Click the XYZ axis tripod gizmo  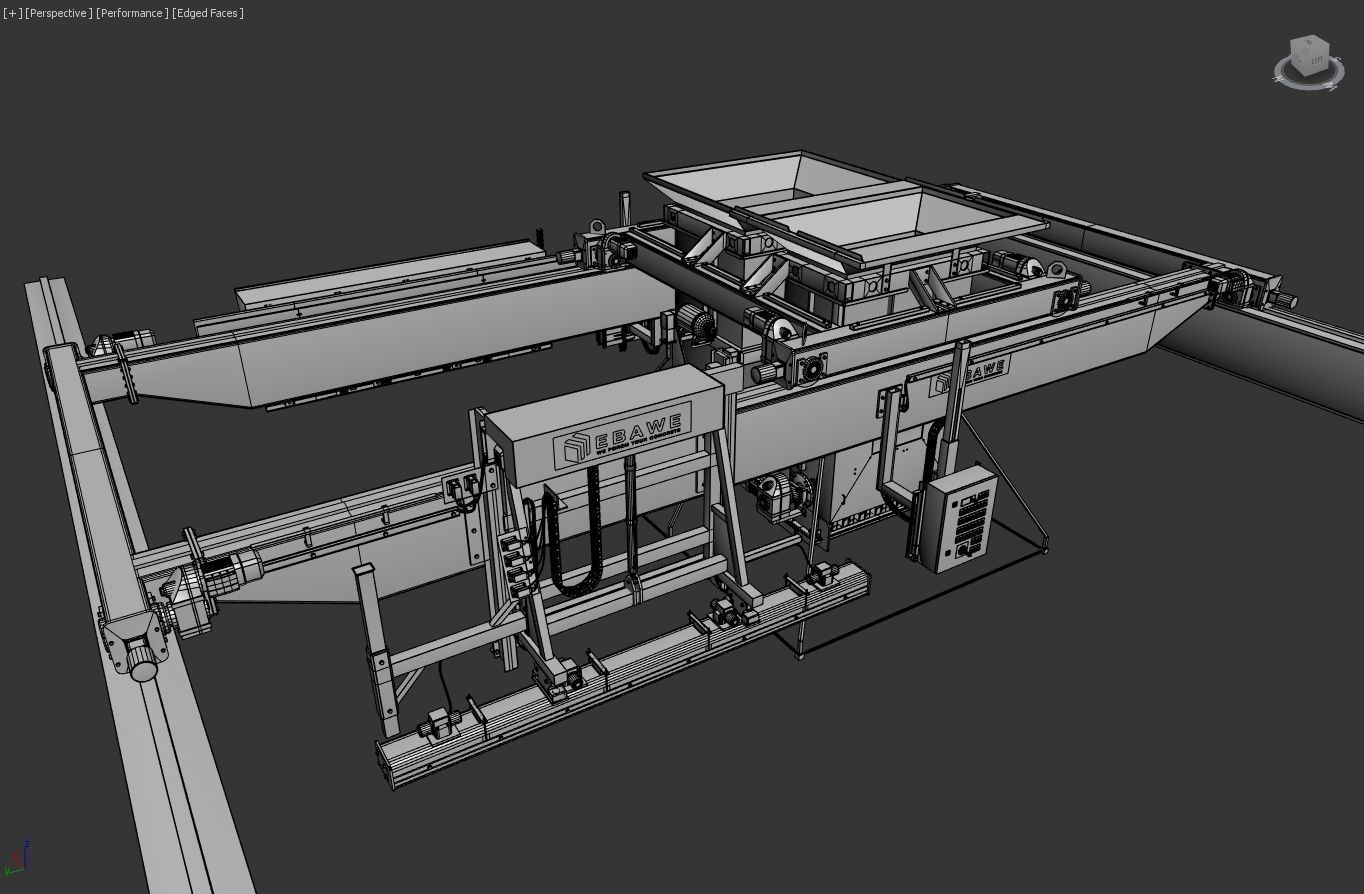pyautogui.click(x=17, y=858)
